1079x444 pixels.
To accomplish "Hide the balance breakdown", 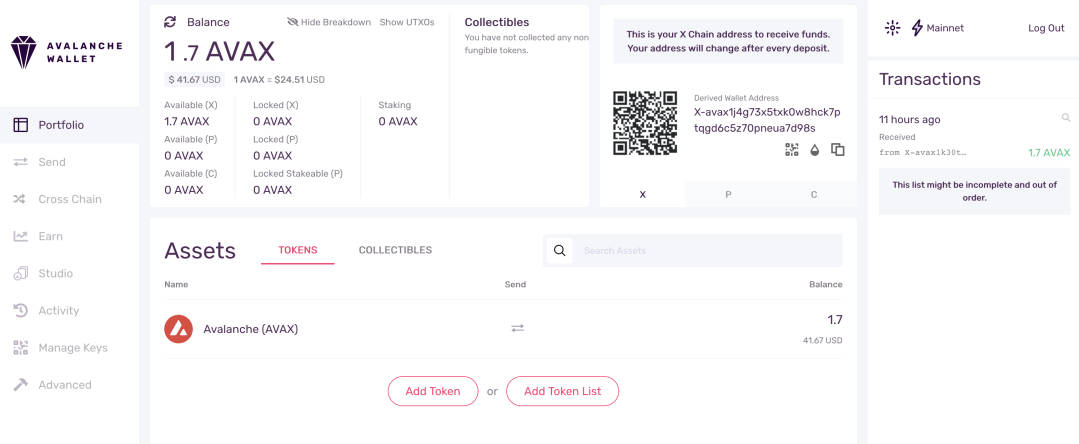I will click(329, 22).
